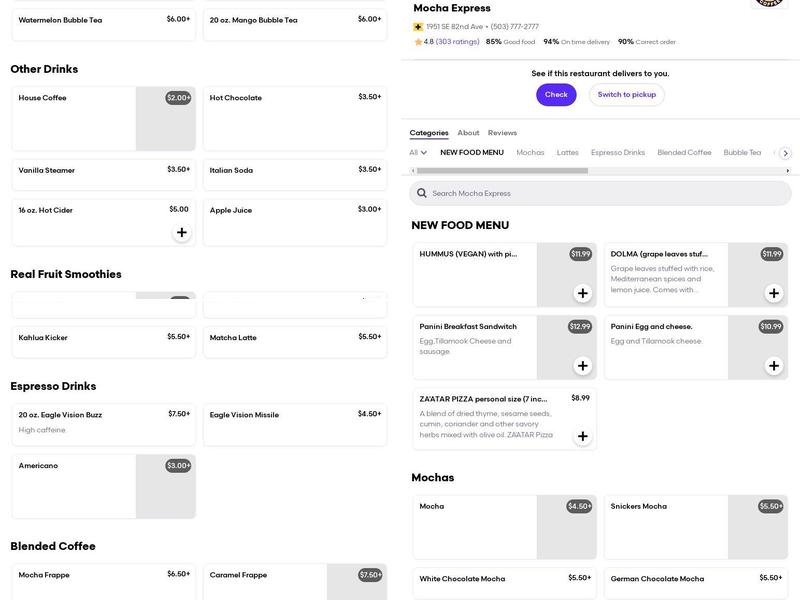Click the Search Mocha Express field

pyautogui.click(x=600, y=193)
